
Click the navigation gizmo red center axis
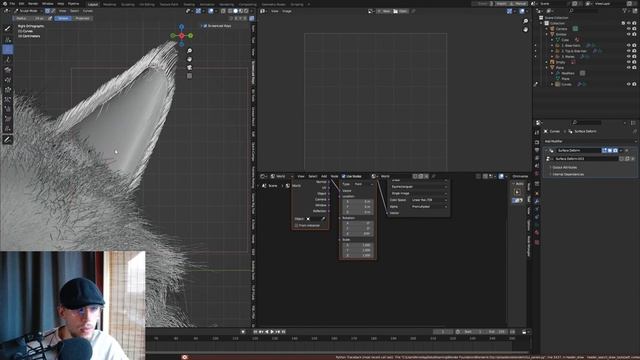(182, 36)
